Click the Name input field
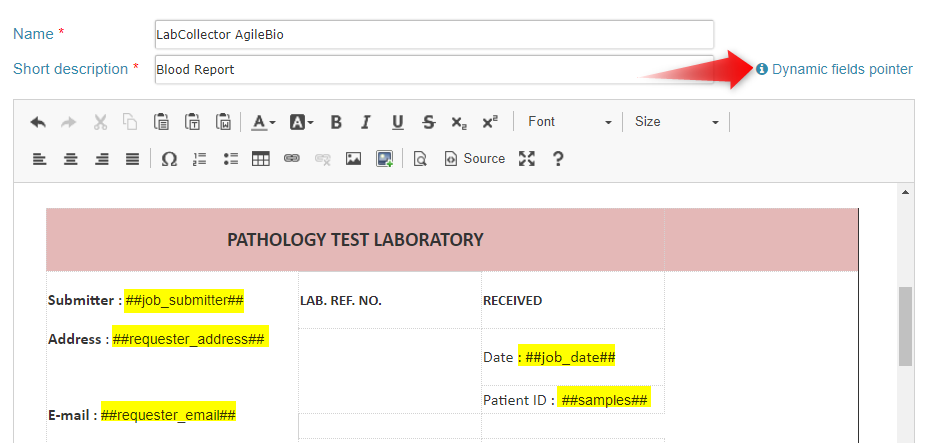Screen dimensions: 925x443 [434, 35]
